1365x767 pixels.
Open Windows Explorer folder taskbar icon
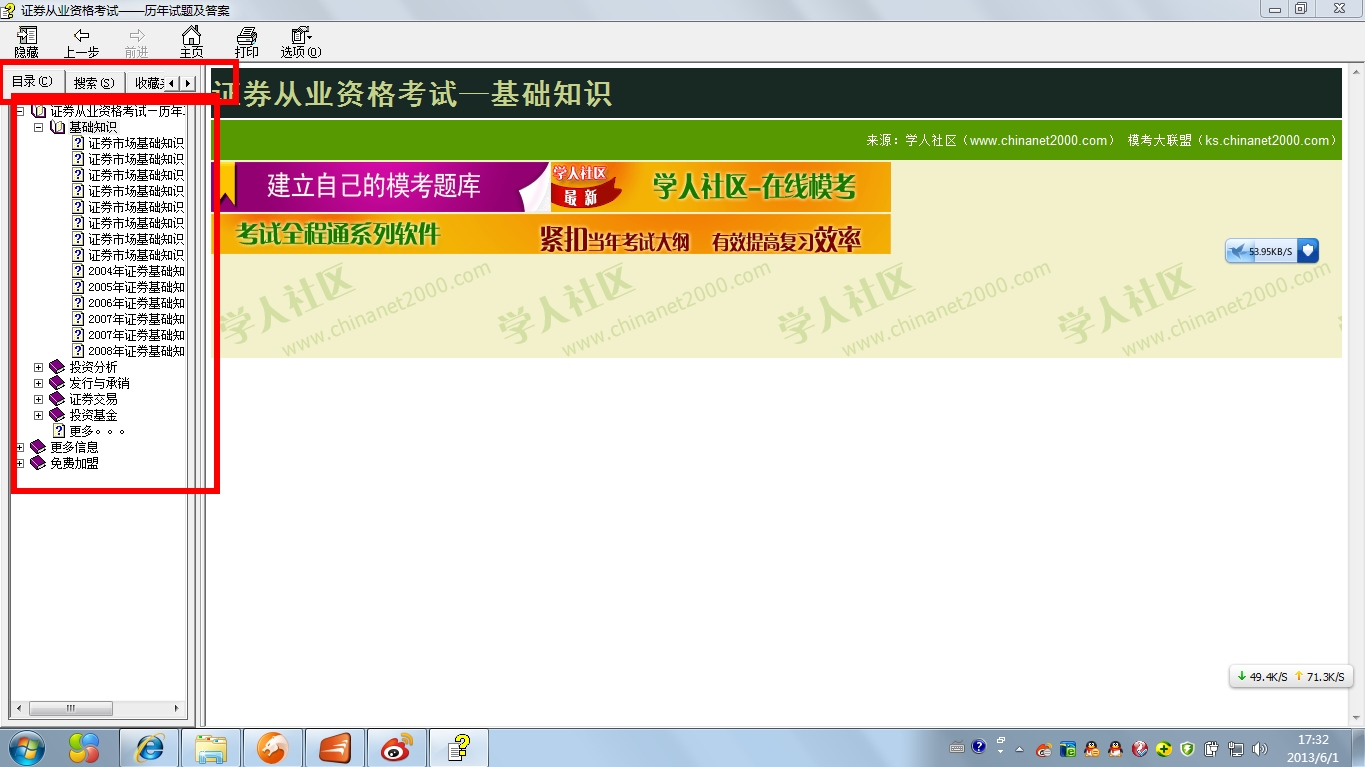(211, 748)
